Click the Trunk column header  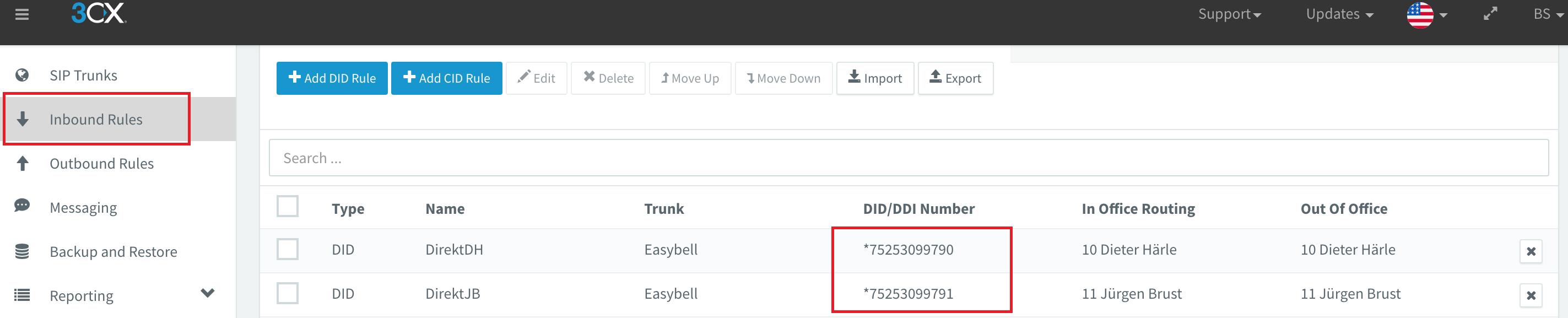(663, 208)
